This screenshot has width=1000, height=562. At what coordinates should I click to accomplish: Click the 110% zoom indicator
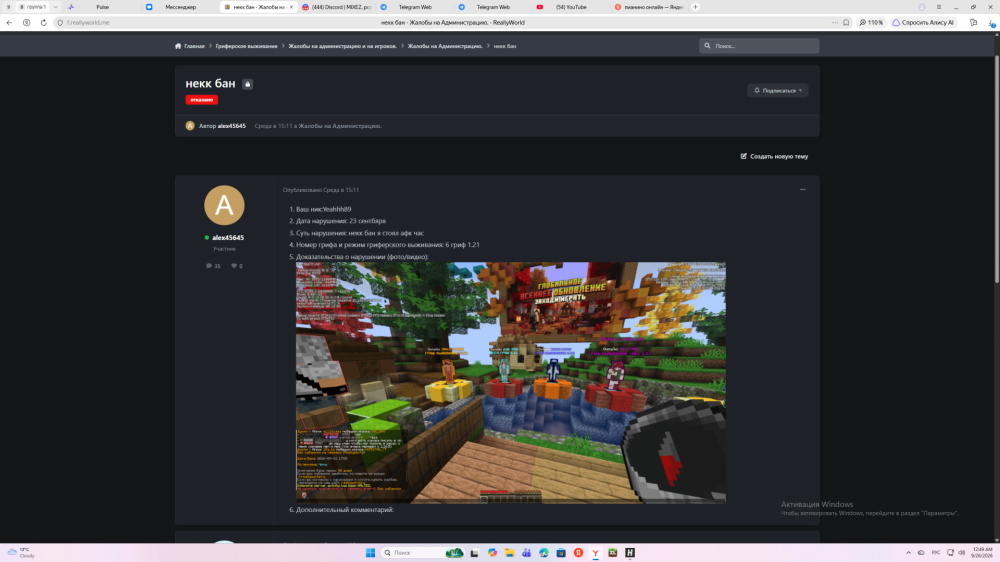pyautogui.click(x=871, y=22)
